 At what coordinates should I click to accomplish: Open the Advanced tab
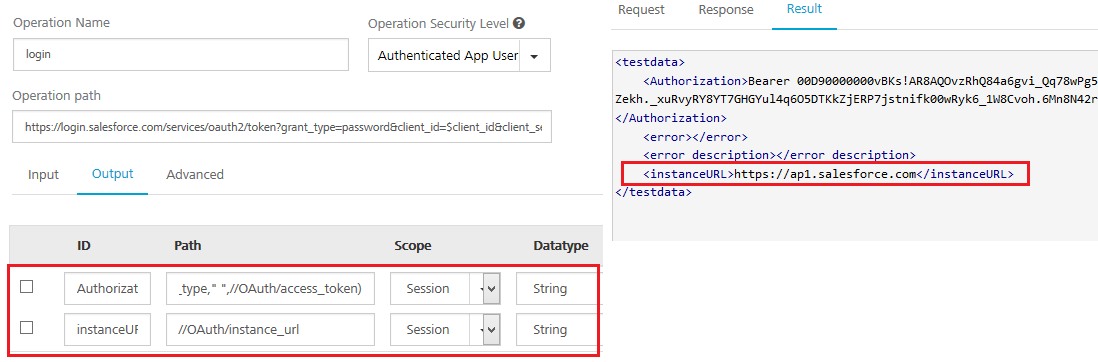click(x=195, y=174)
